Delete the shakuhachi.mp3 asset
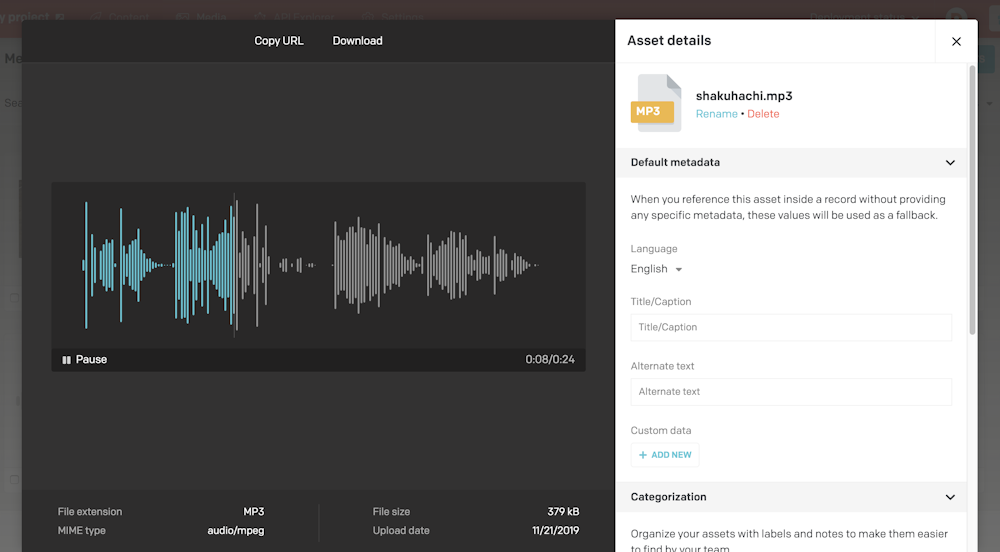The image size is (1000, 552). [x=763, y=114]
